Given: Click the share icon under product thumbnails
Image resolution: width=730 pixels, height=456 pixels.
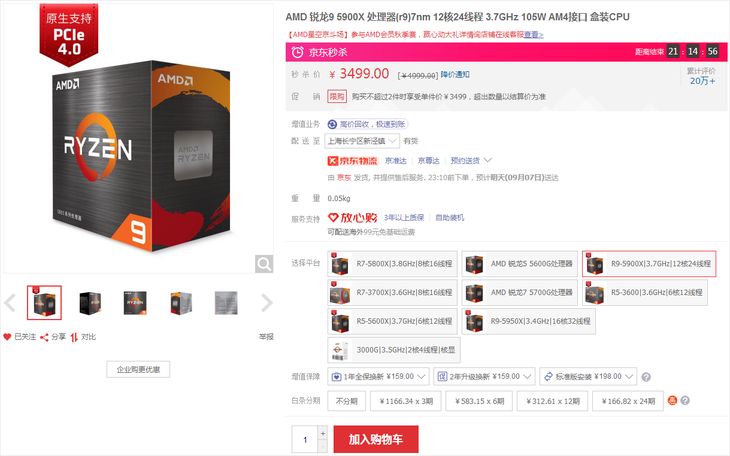Looking at the screenshot, I should (44, 337).
